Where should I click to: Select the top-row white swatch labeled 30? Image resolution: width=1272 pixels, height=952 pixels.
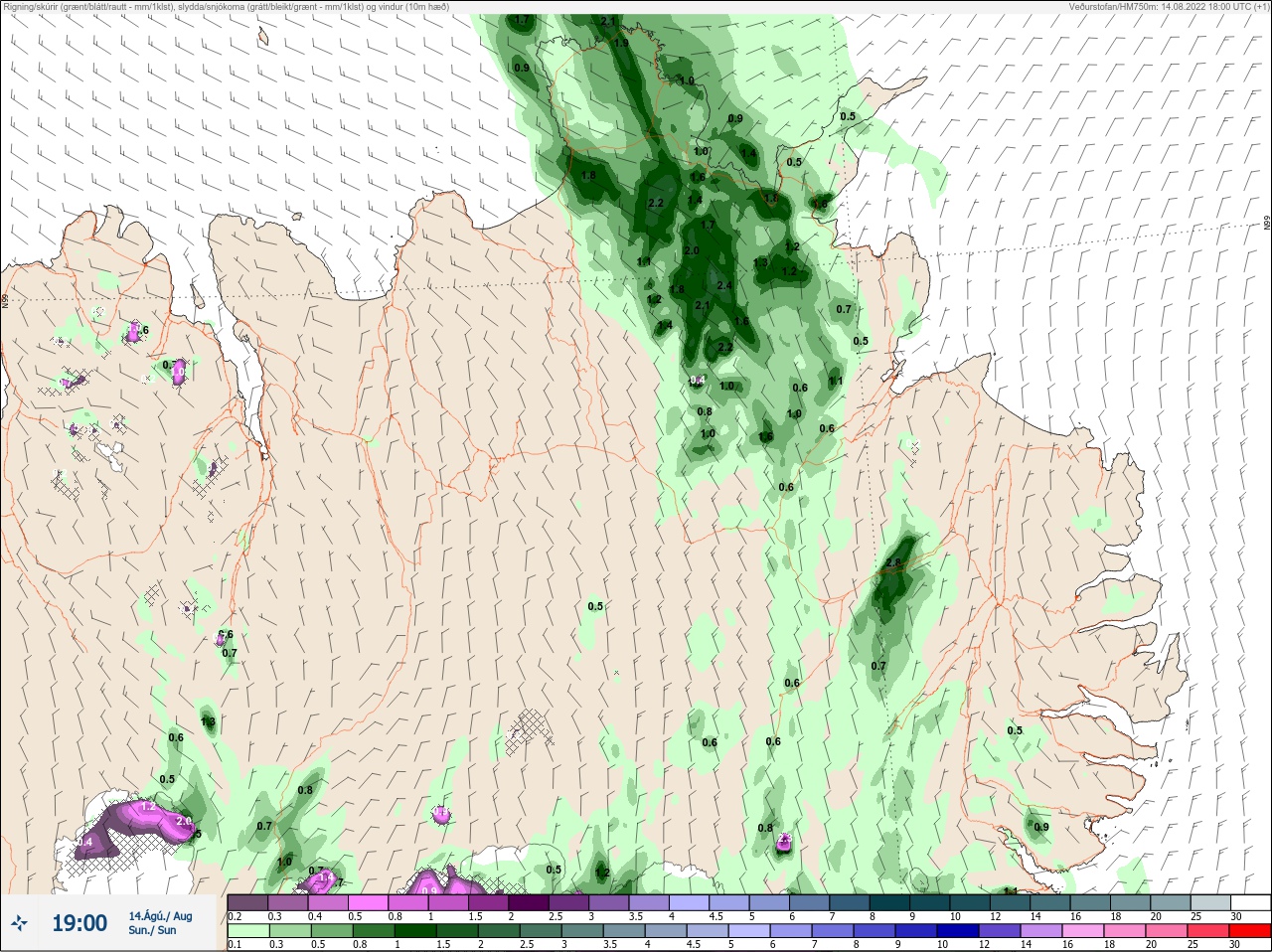coord(1251,902)
